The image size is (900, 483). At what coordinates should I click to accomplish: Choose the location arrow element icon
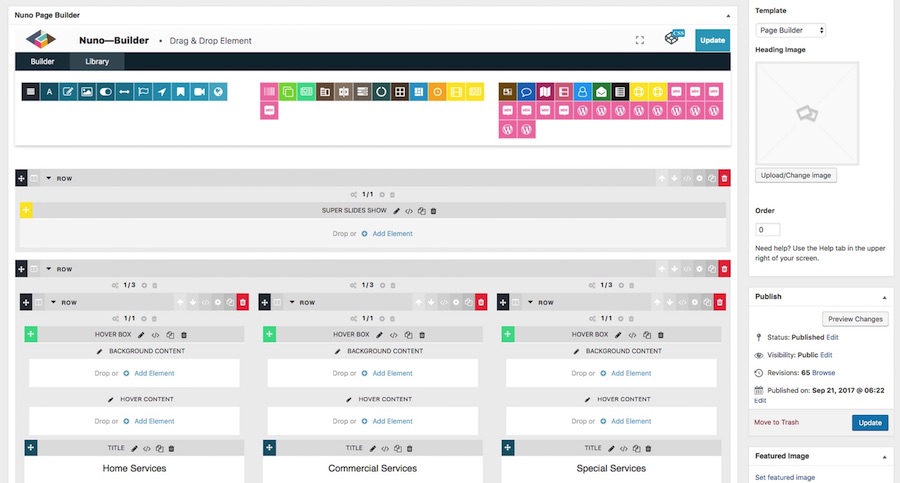[x=162, y=92]
